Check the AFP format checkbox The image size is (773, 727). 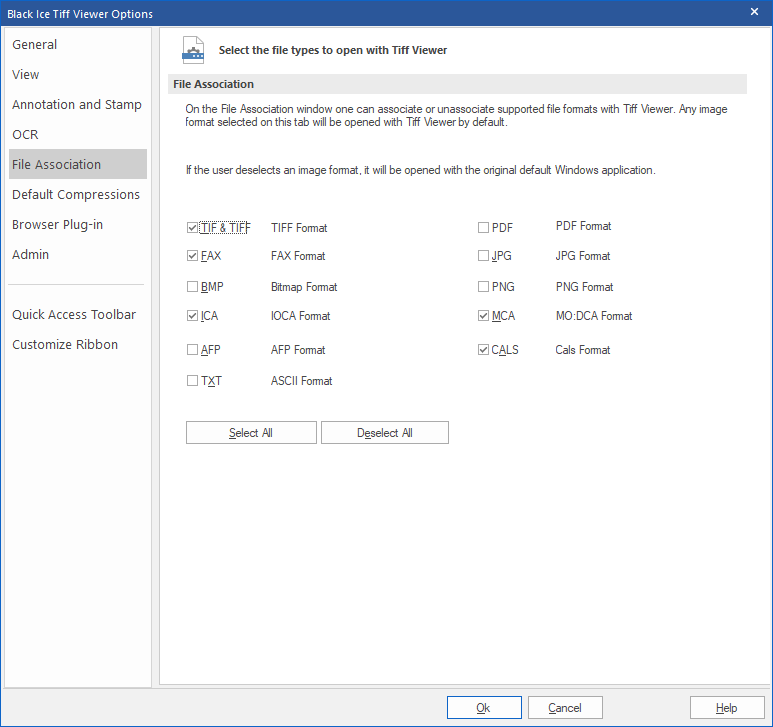pos(192,350)
